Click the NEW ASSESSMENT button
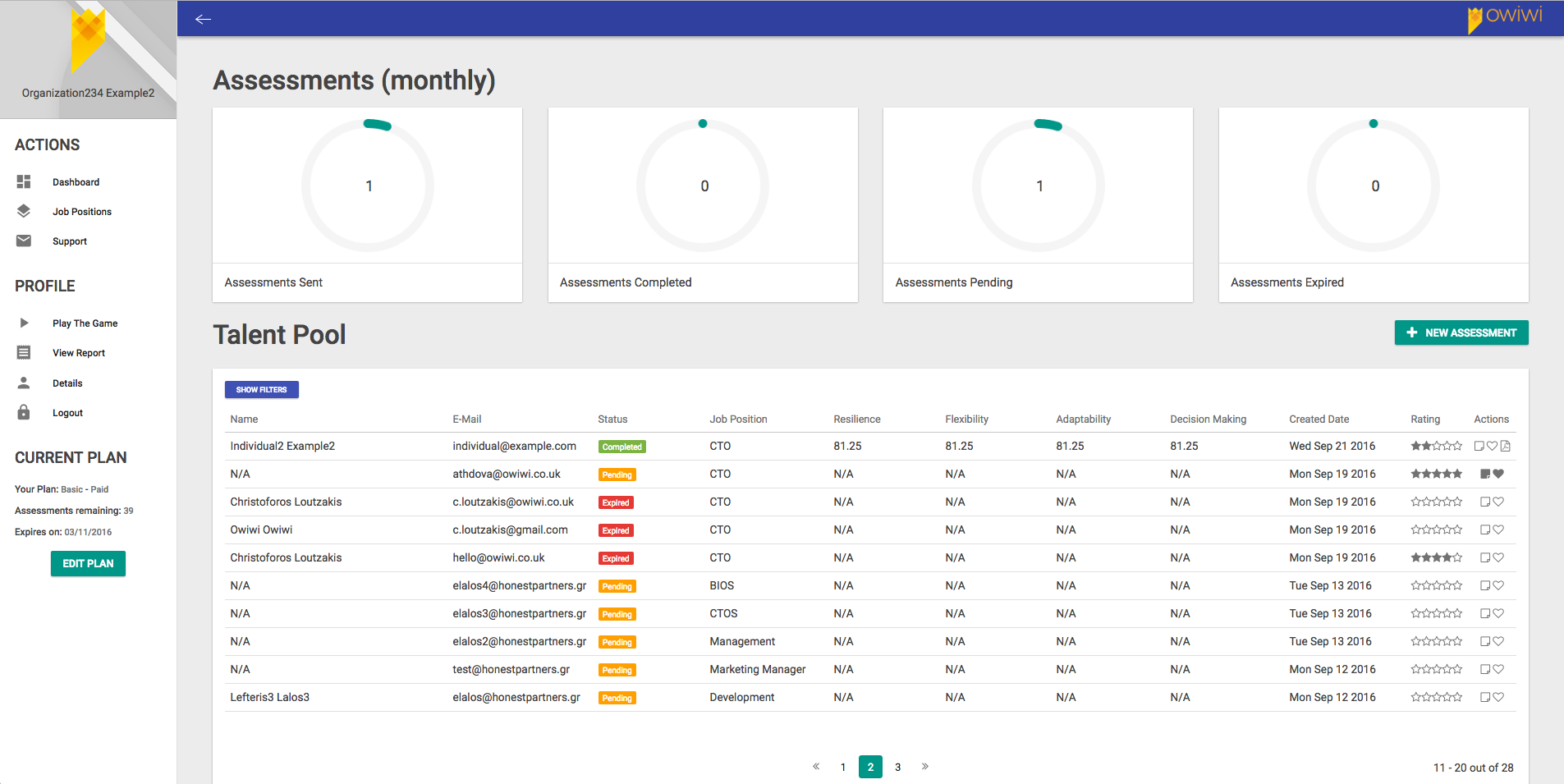Screen dimensions: 1564x784 pyautogui.click(x=1461, y=332)
